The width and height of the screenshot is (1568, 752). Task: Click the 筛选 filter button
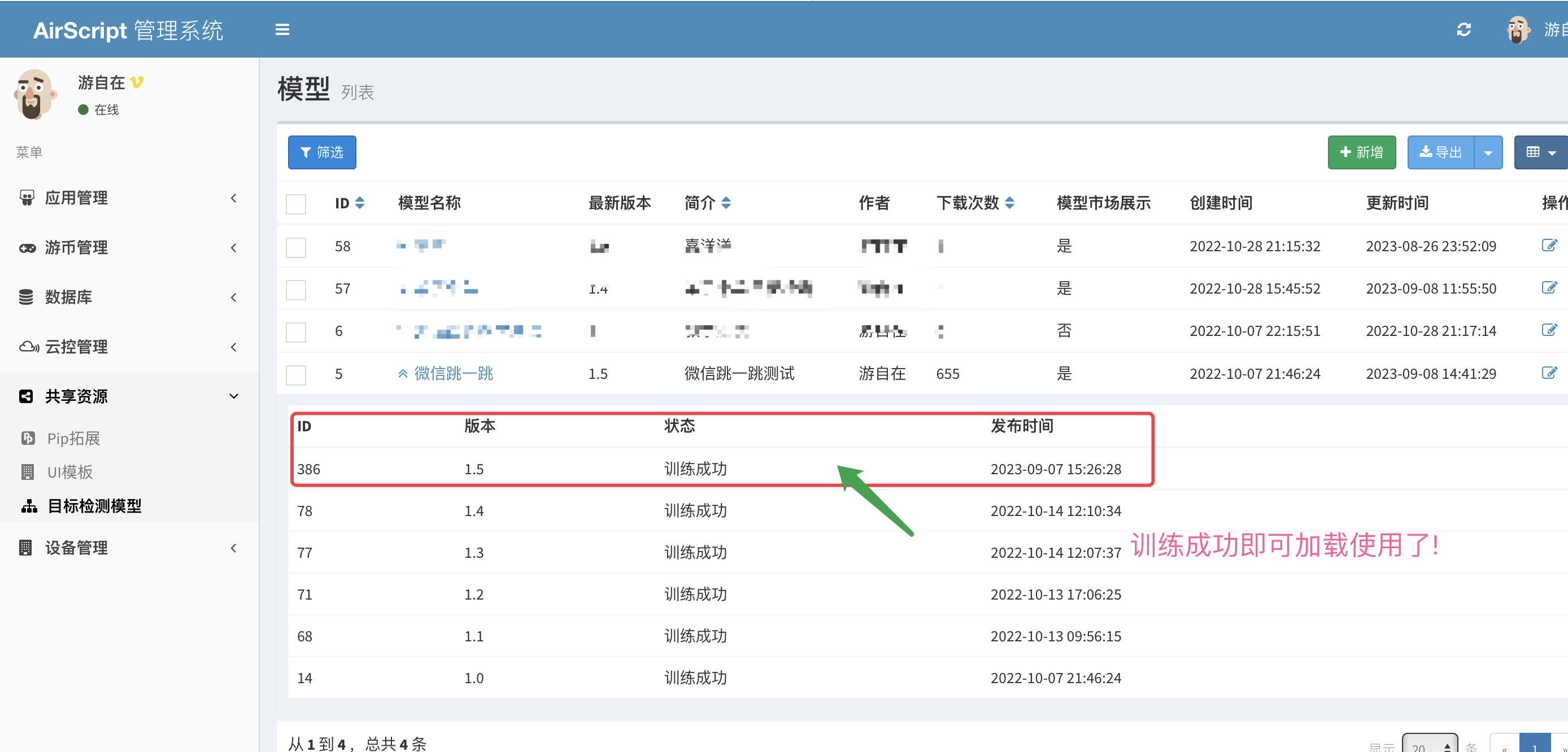click(321, 152)
